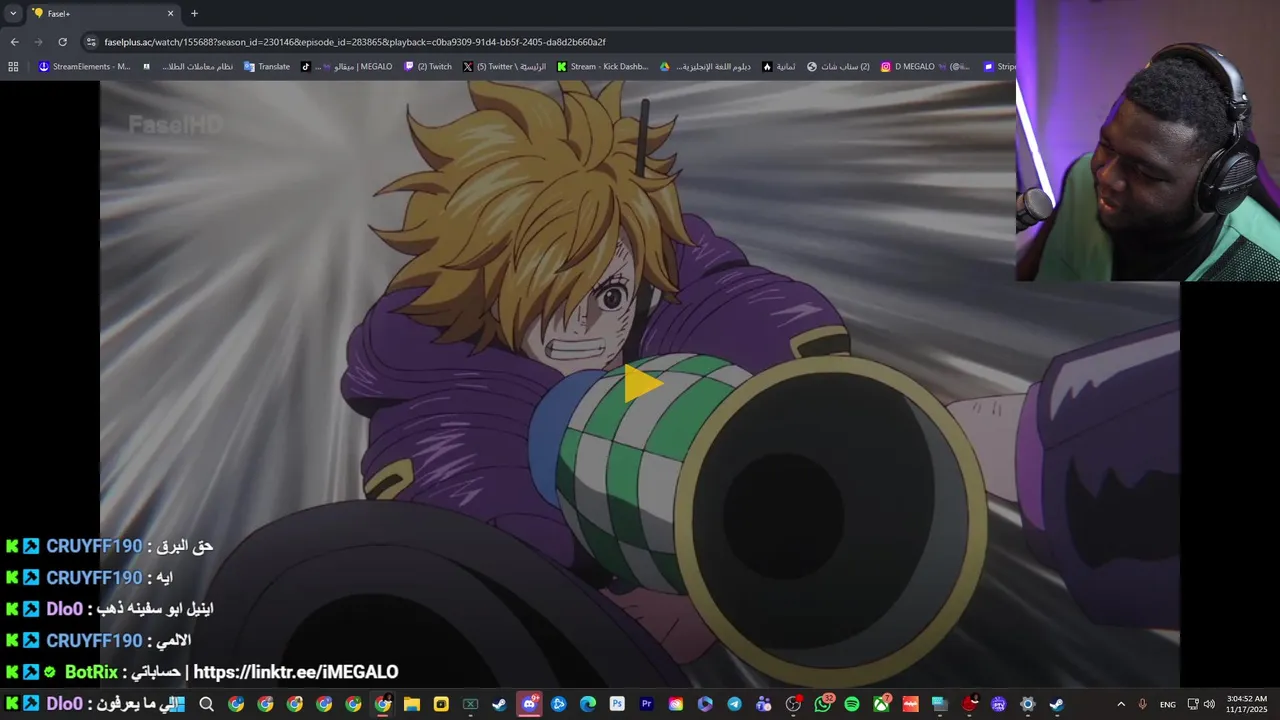The width and height of the screenshot is (1280, 720).
Task: Open Microsoft Teams from taskbar
Action: point(764,704)
